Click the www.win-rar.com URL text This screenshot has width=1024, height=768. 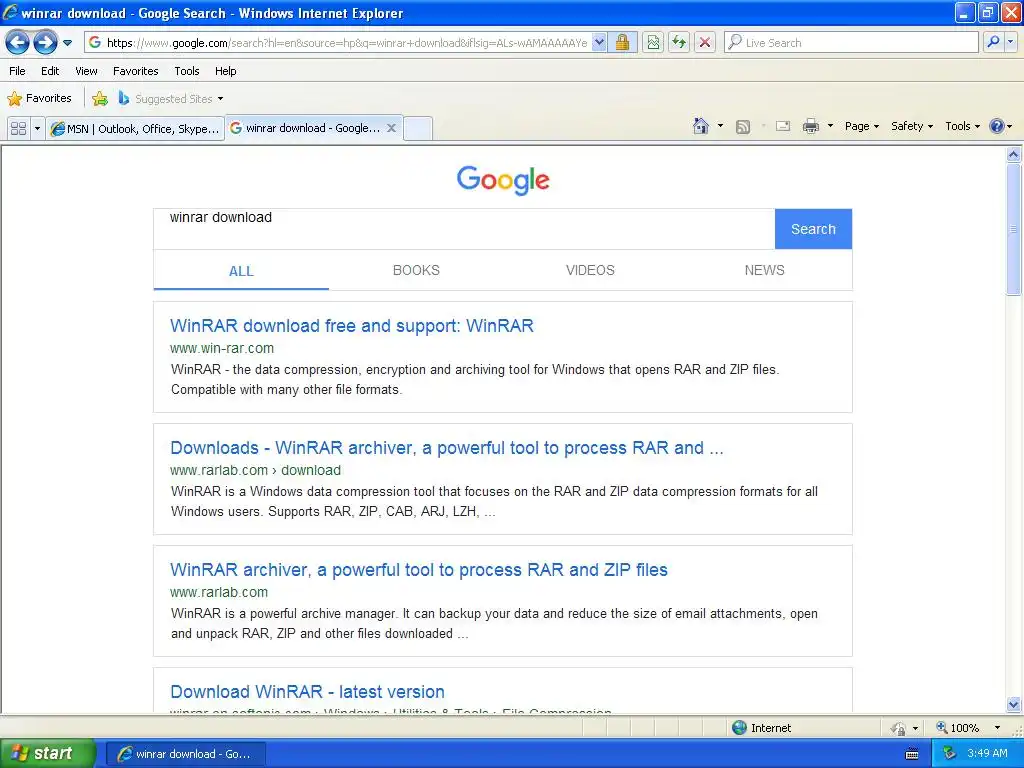pyautogui.click(x=222, y=348)
